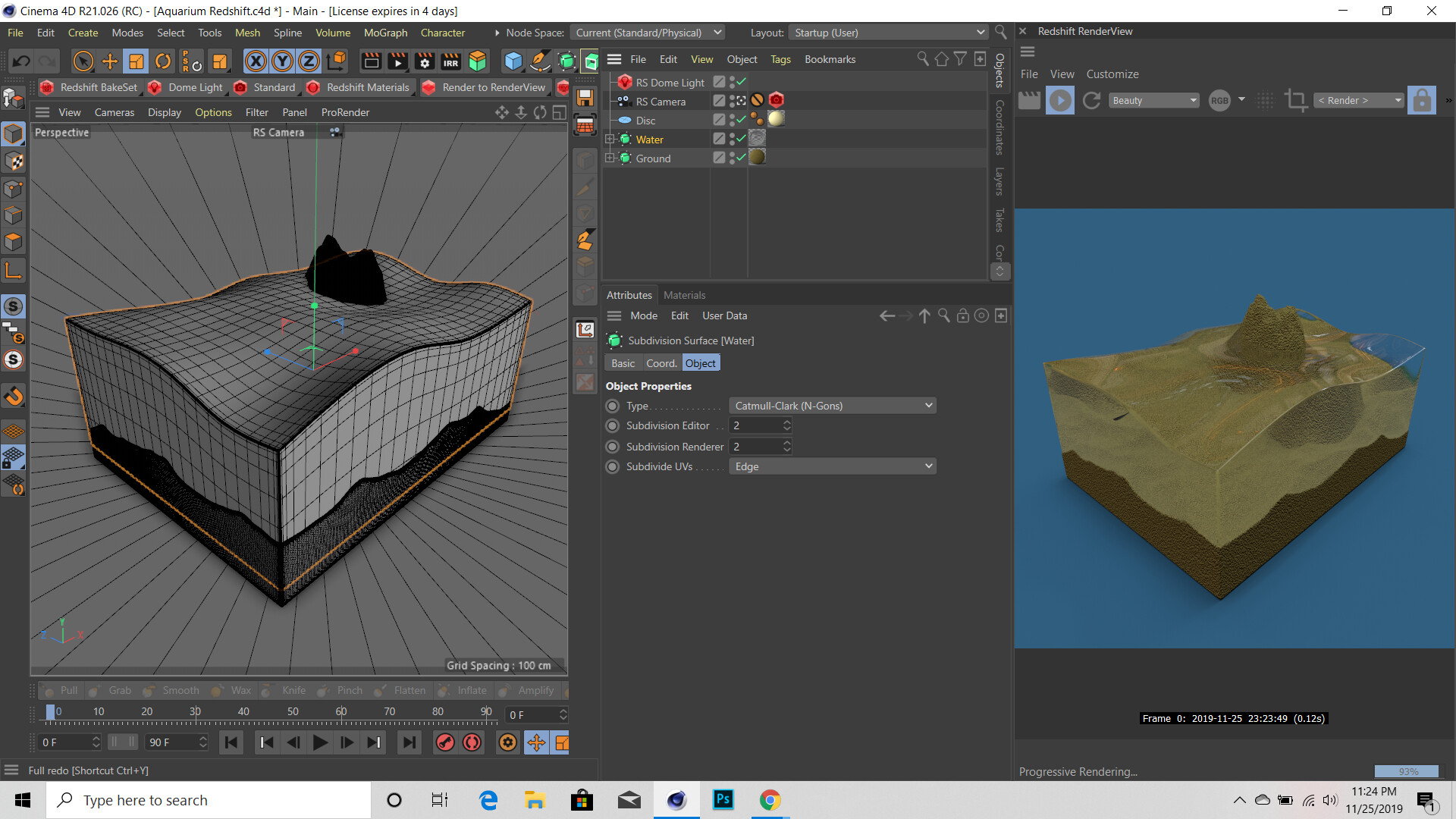Open the RenderView Customize menu
Screen dimensions: 1456x819
pyautogui.click(x=1112, y=74)
